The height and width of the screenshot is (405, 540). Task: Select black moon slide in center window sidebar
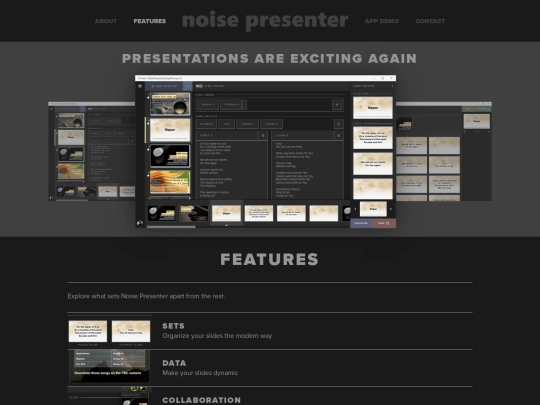(x=170, y=156)
